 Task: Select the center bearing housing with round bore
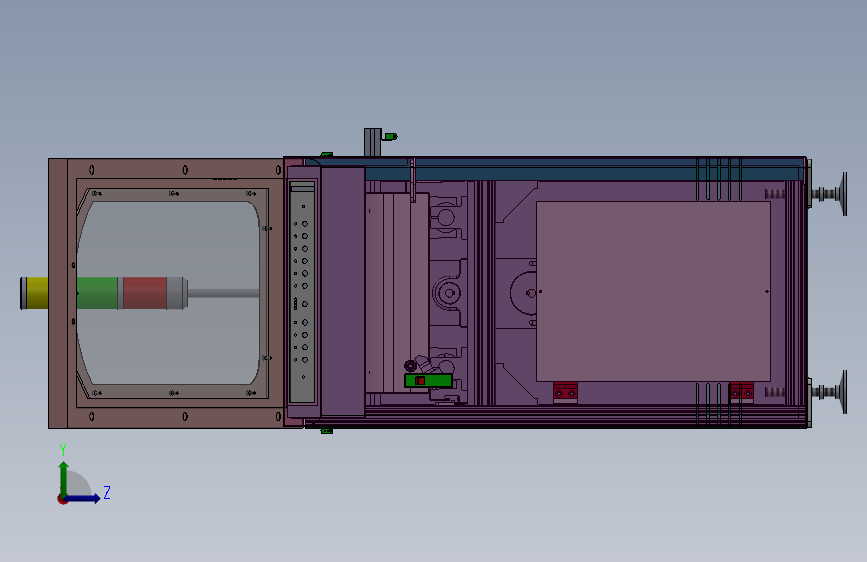447,293
